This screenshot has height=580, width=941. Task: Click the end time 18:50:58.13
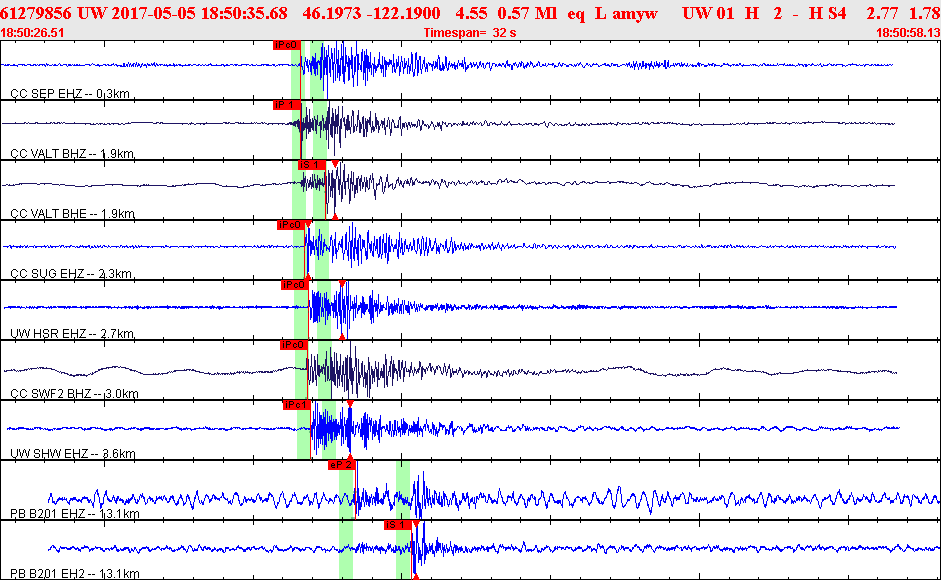[909, 33]
